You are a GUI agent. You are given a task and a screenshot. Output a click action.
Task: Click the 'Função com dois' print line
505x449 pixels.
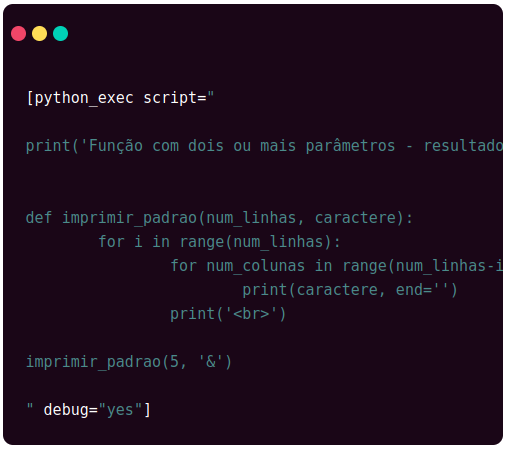pyautogui.click(x=265, y=146)
